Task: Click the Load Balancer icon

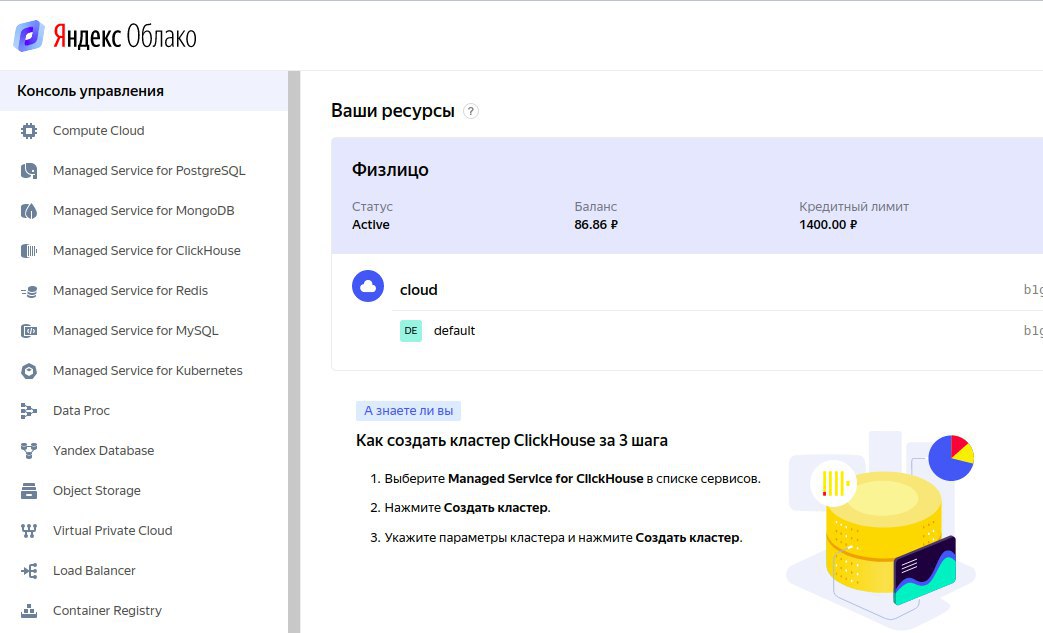Action: tap(29, 570)
